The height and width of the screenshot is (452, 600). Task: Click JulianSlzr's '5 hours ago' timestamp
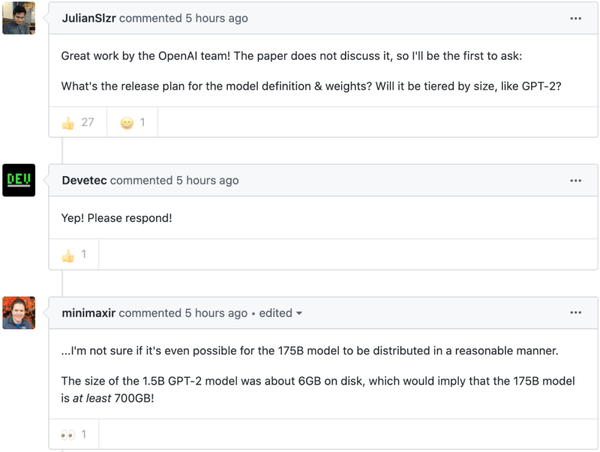[x=217, y=18]
